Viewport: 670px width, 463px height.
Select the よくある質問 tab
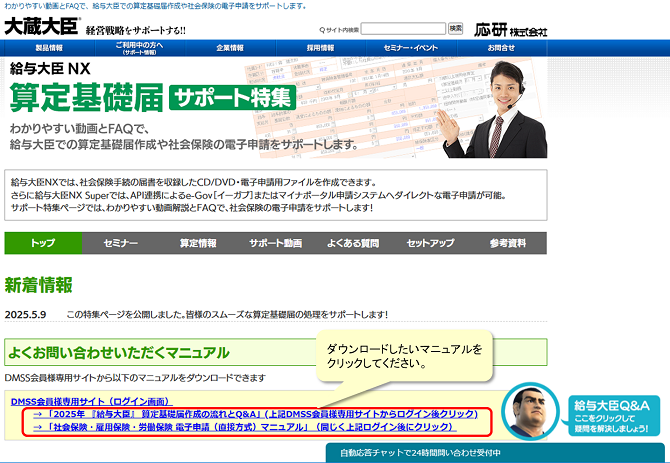tap(353, 243)
